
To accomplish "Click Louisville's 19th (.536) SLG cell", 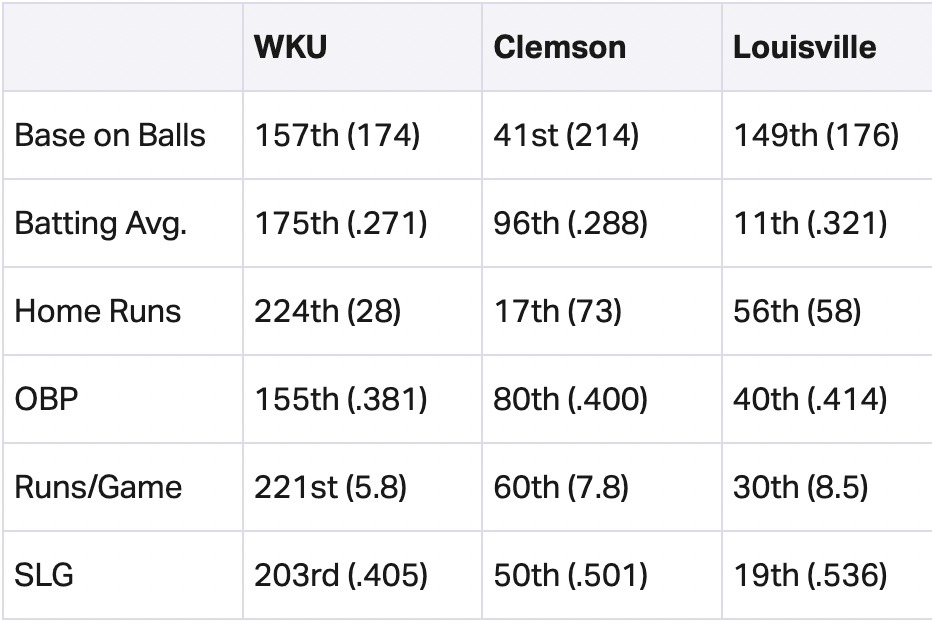I will tap(810, 575).
